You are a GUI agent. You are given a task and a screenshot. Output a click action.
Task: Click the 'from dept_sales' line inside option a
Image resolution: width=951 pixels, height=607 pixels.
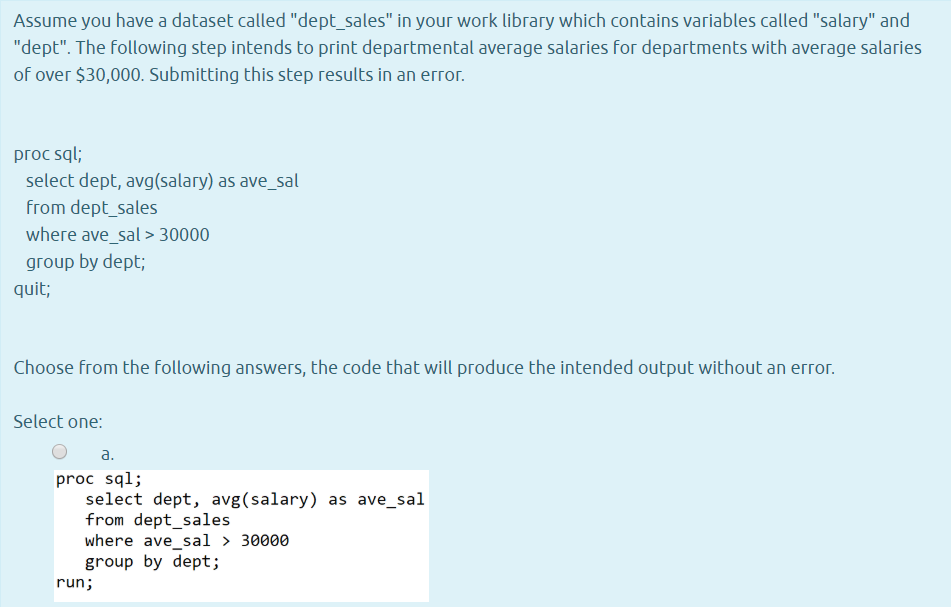coord(158,519)
